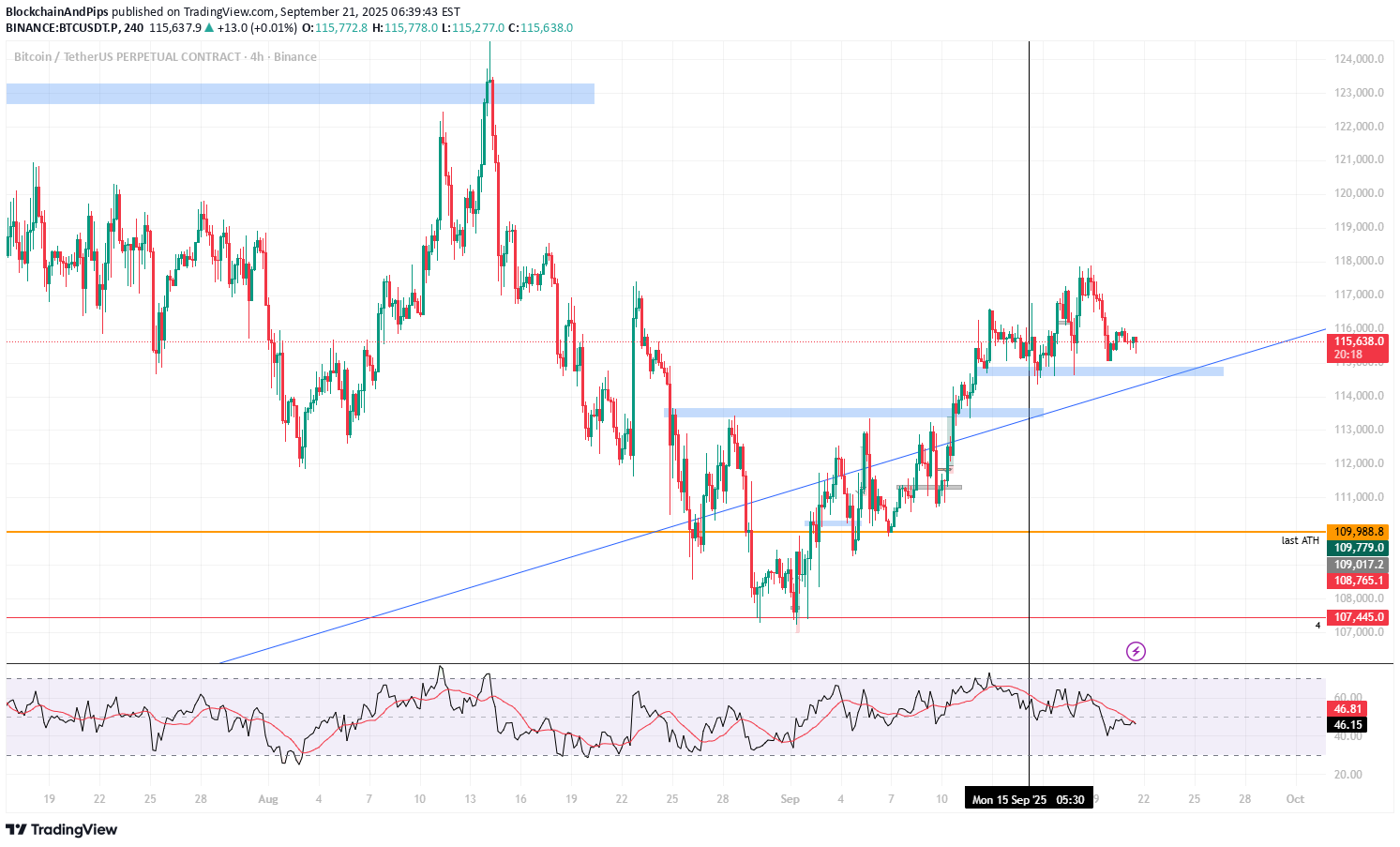This screenshot has height=847, width=1400.
Task: Click the gray 109,017.2 price tag
Action: pos(1359,565)
